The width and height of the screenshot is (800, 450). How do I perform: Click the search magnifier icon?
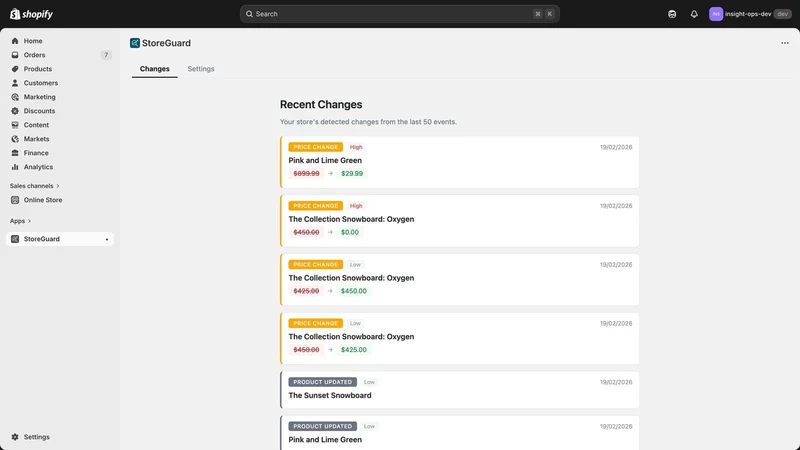(249, 14)
